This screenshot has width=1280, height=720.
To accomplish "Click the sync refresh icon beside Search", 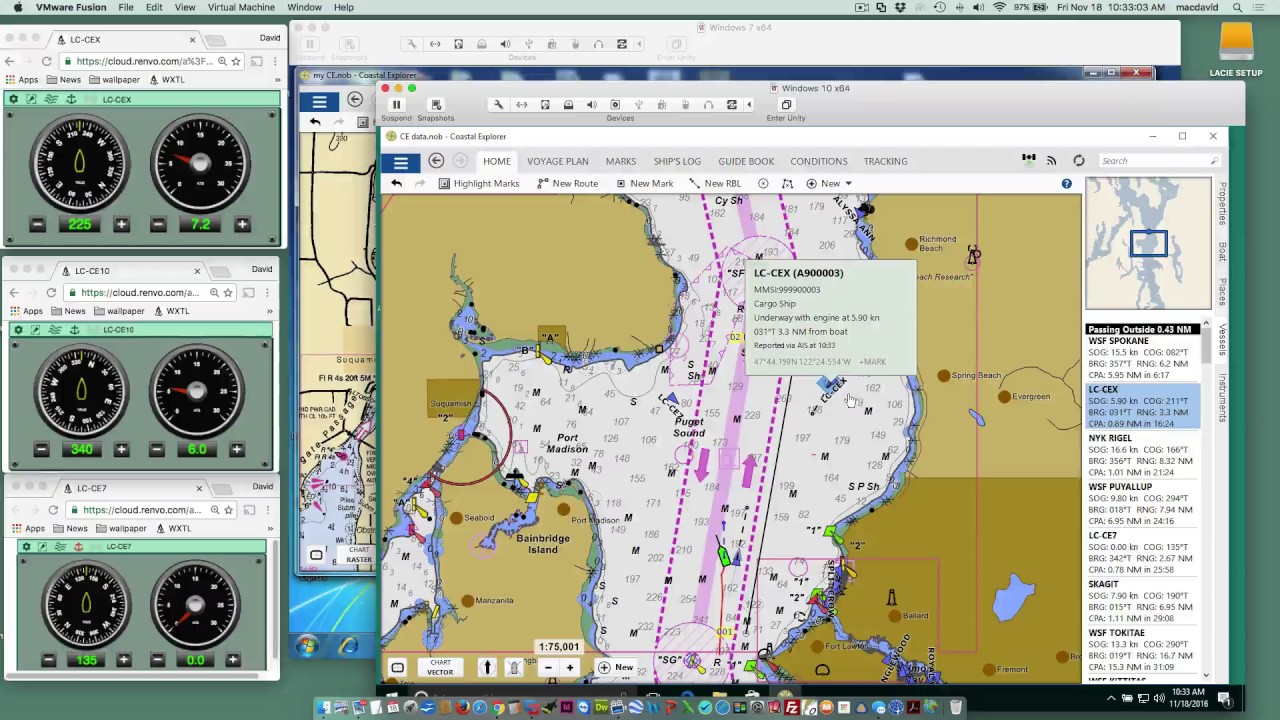I will (1078, 161).
